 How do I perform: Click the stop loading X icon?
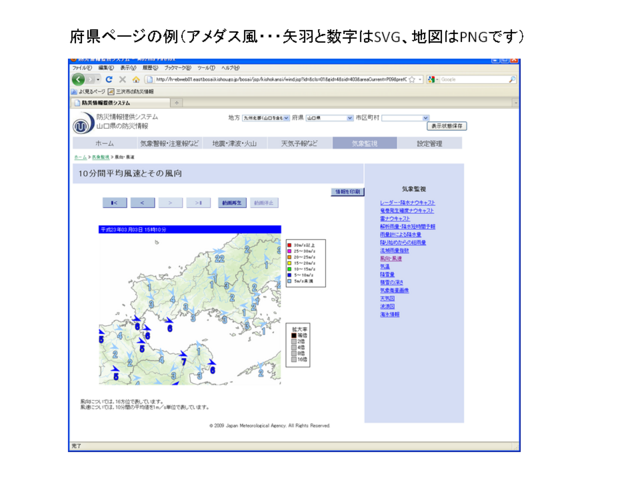[x=122, y=79]
